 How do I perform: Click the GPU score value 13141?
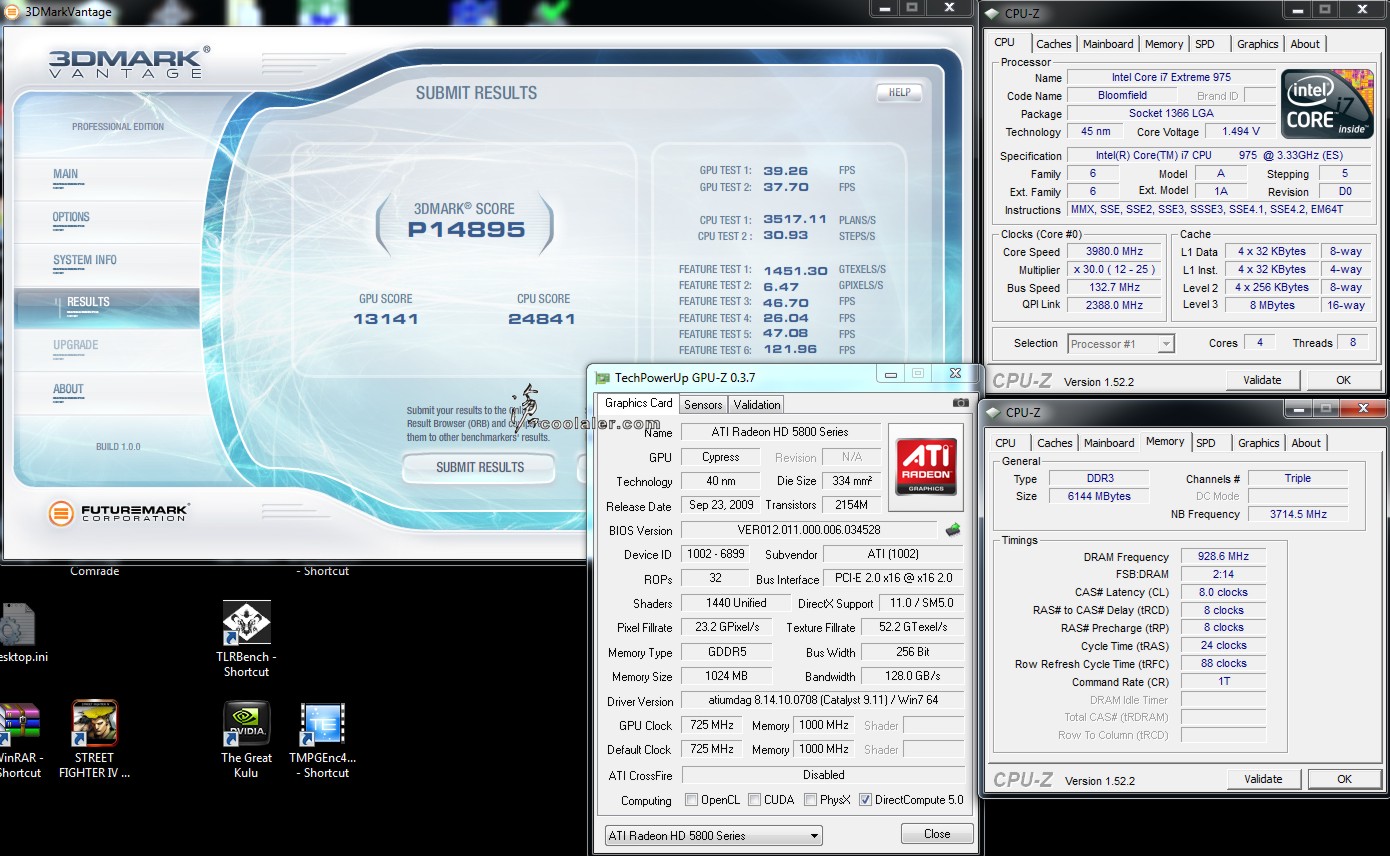(386, 319)
